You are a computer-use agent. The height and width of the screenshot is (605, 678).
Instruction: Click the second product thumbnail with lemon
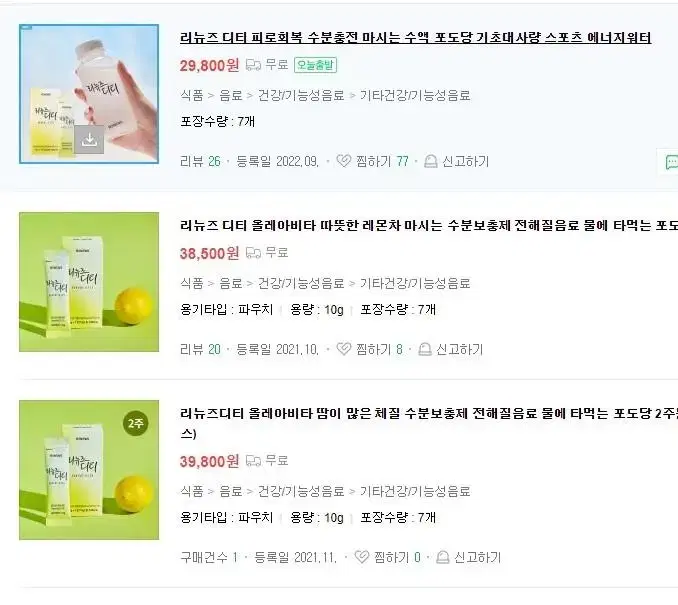pyautogui.click(x=89, y=282)
